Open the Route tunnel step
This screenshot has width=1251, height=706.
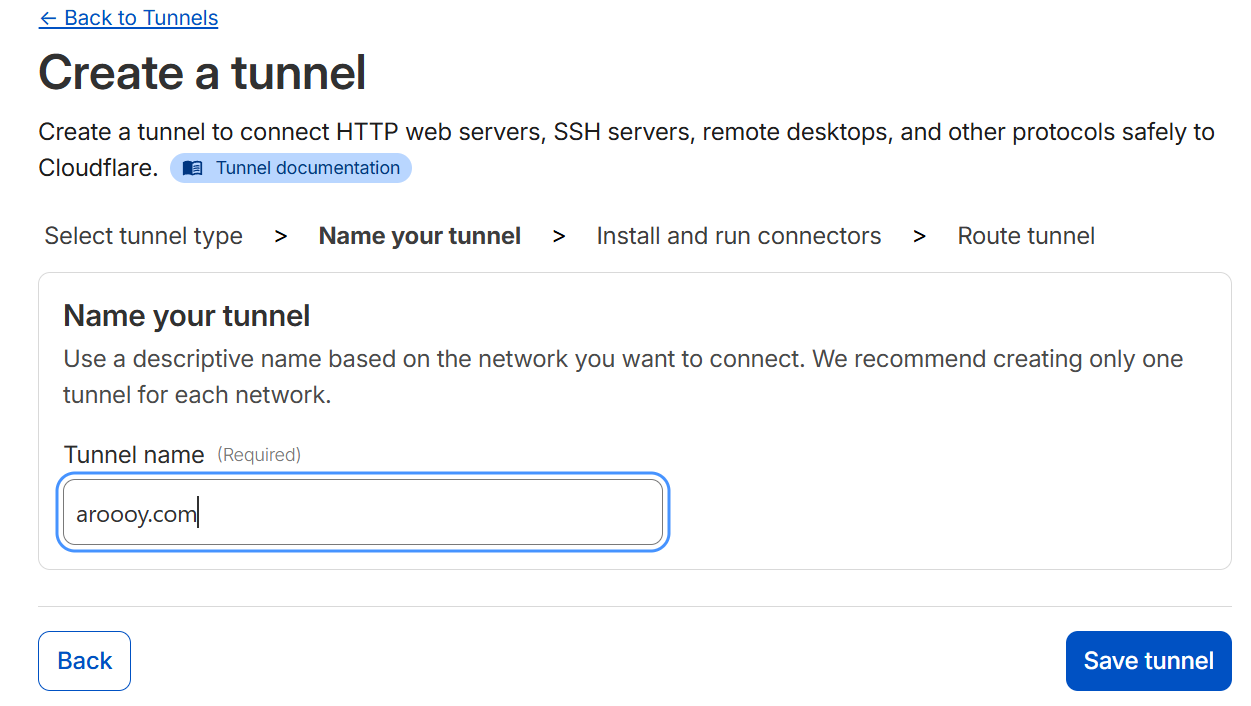pyautogui.click(x=1026, y=236)
